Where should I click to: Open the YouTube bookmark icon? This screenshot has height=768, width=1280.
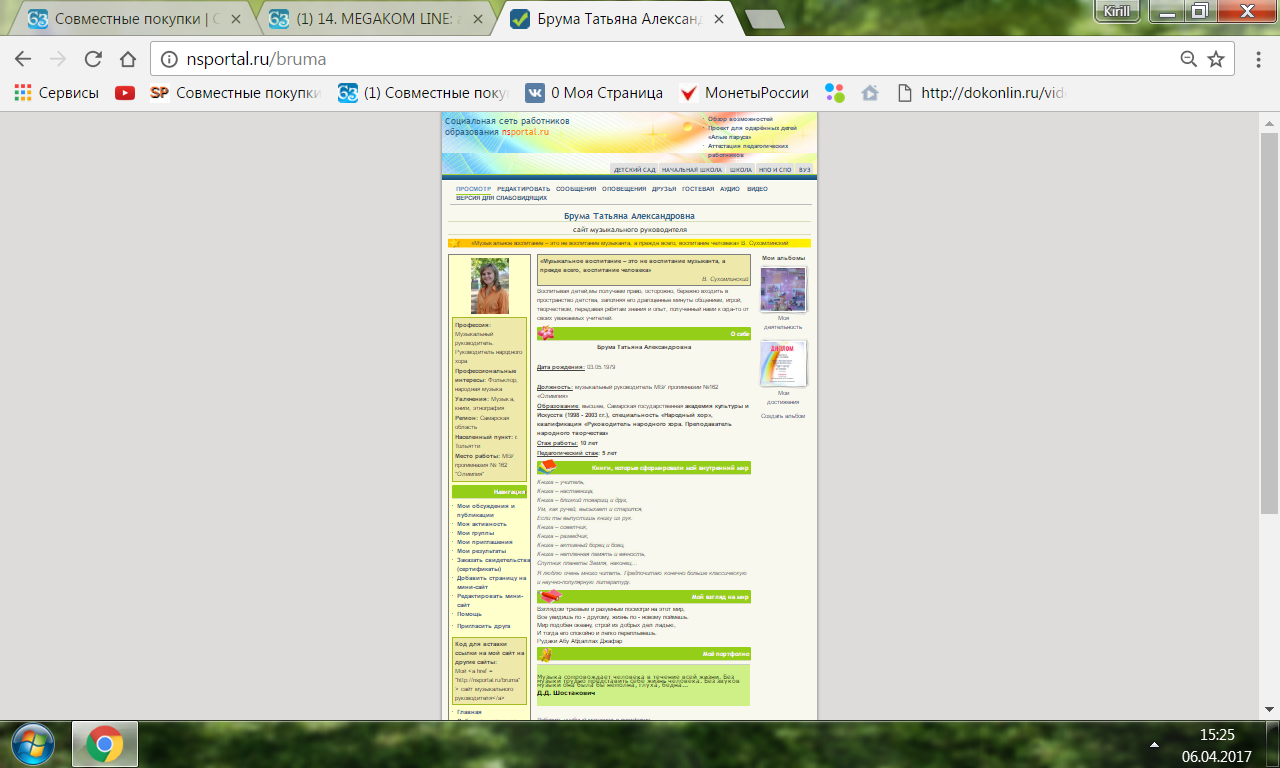click(125, 93)
